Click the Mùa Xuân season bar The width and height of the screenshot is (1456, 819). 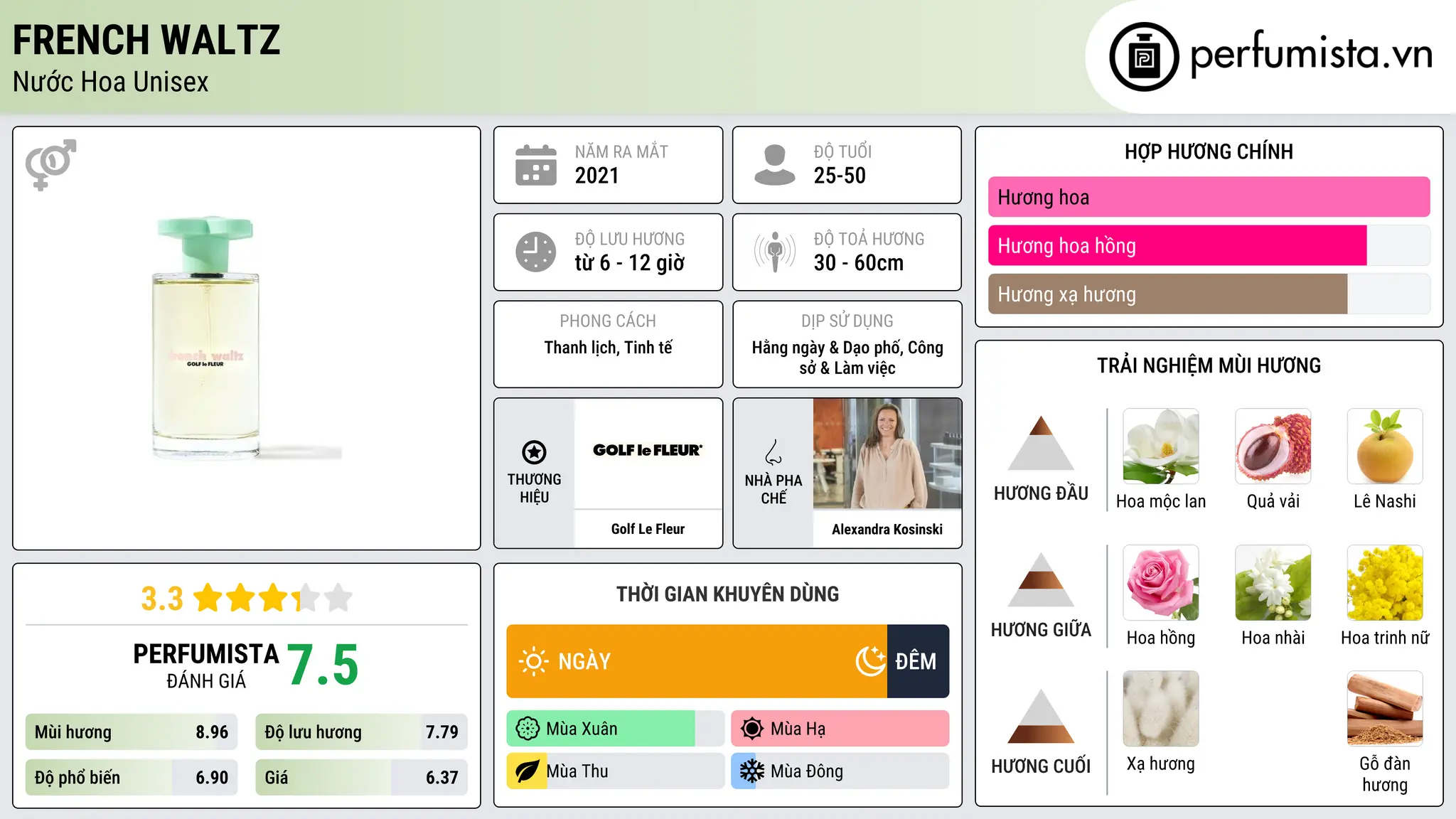click(x=615, y=729)
